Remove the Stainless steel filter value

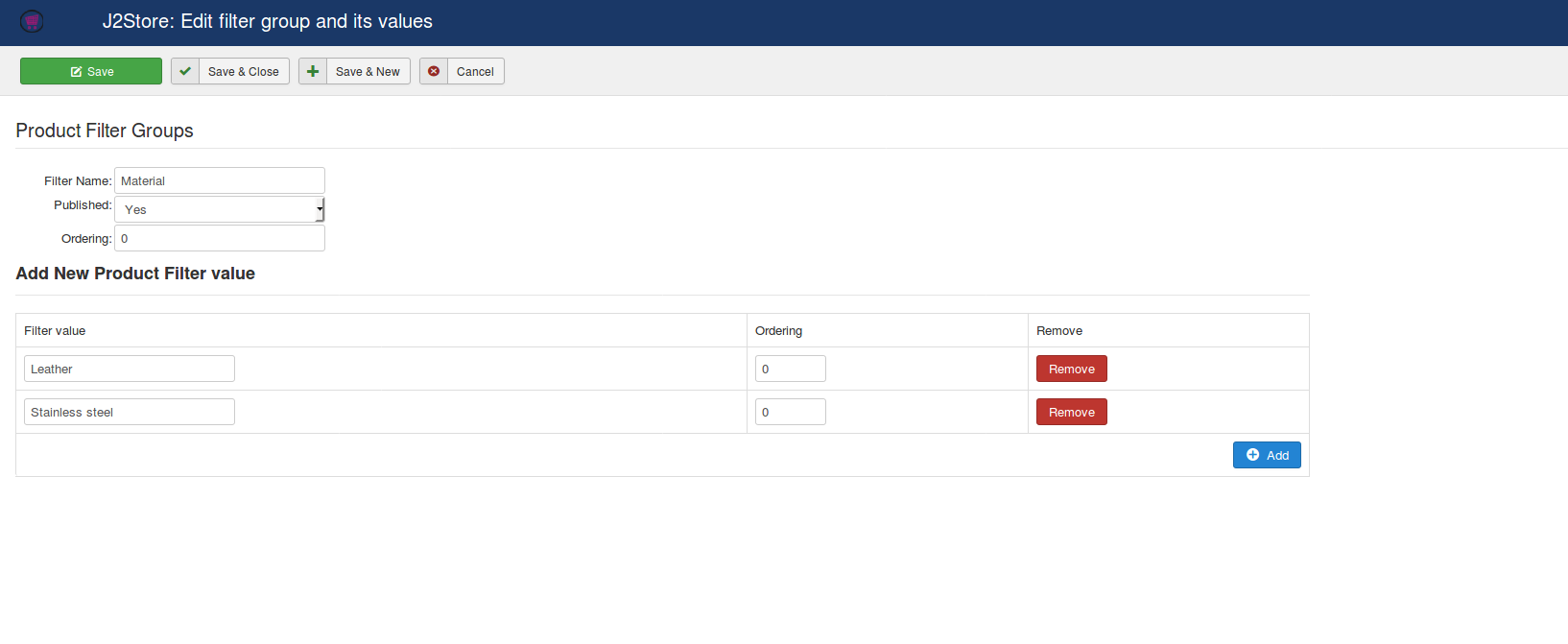coord(1072,412)
